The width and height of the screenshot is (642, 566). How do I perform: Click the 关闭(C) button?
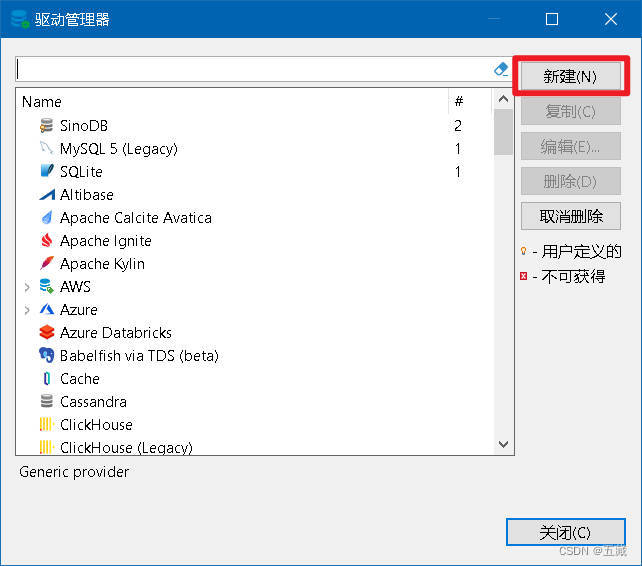point(565,532)
